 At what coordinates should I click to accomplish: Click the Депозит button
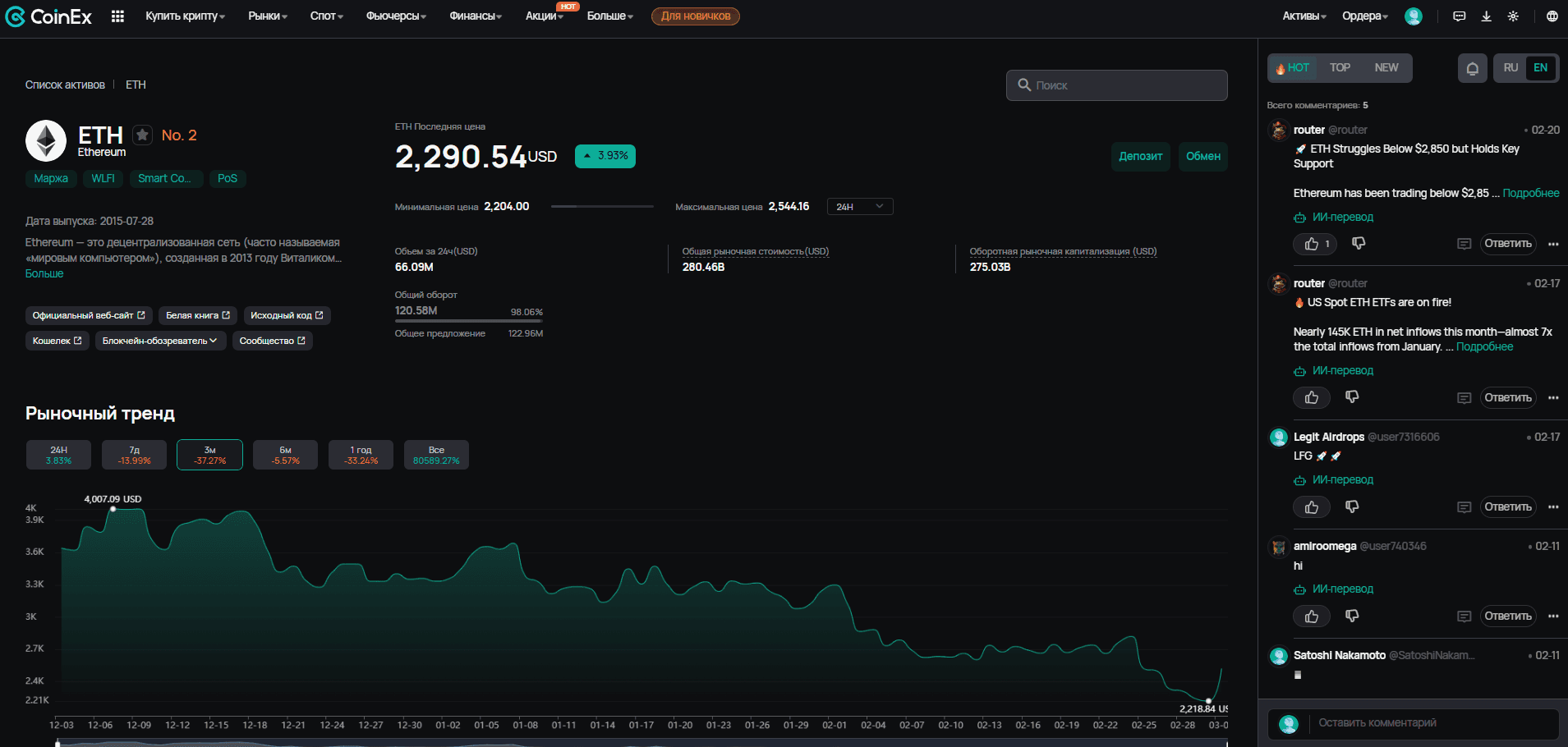coord(1141,156)
